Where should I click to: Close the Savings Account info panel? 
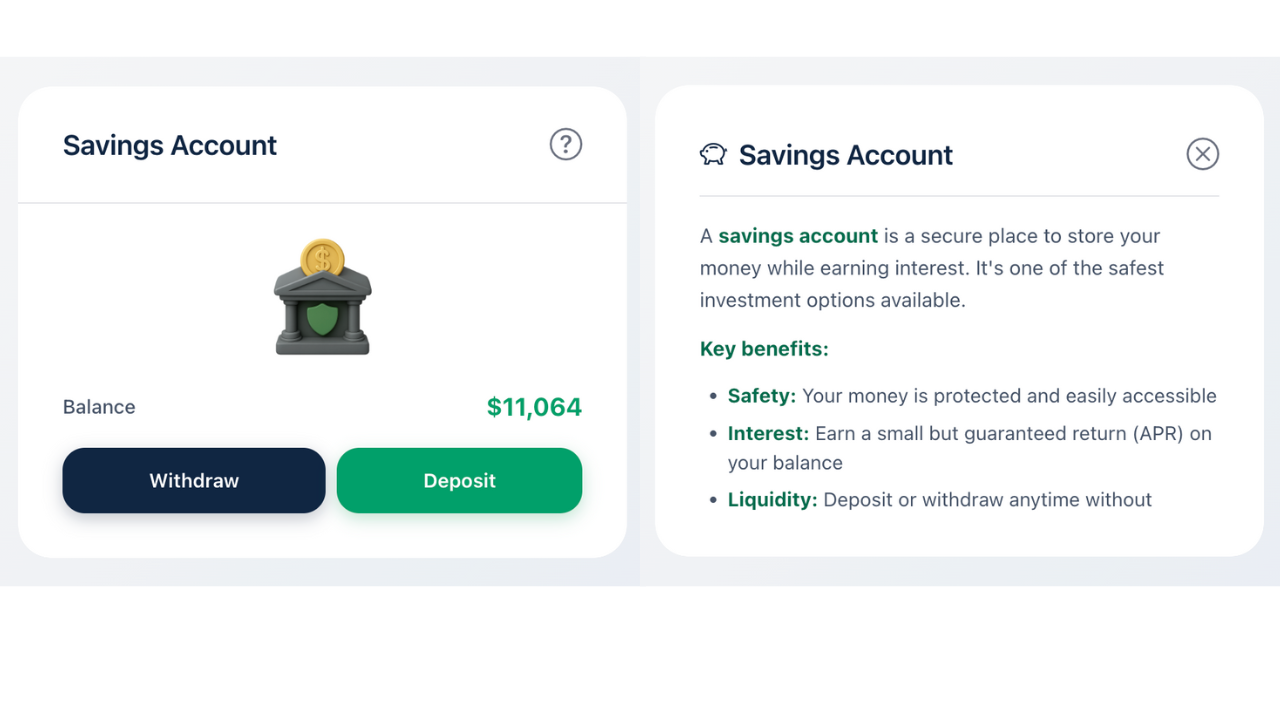(x=1202, y=154)
